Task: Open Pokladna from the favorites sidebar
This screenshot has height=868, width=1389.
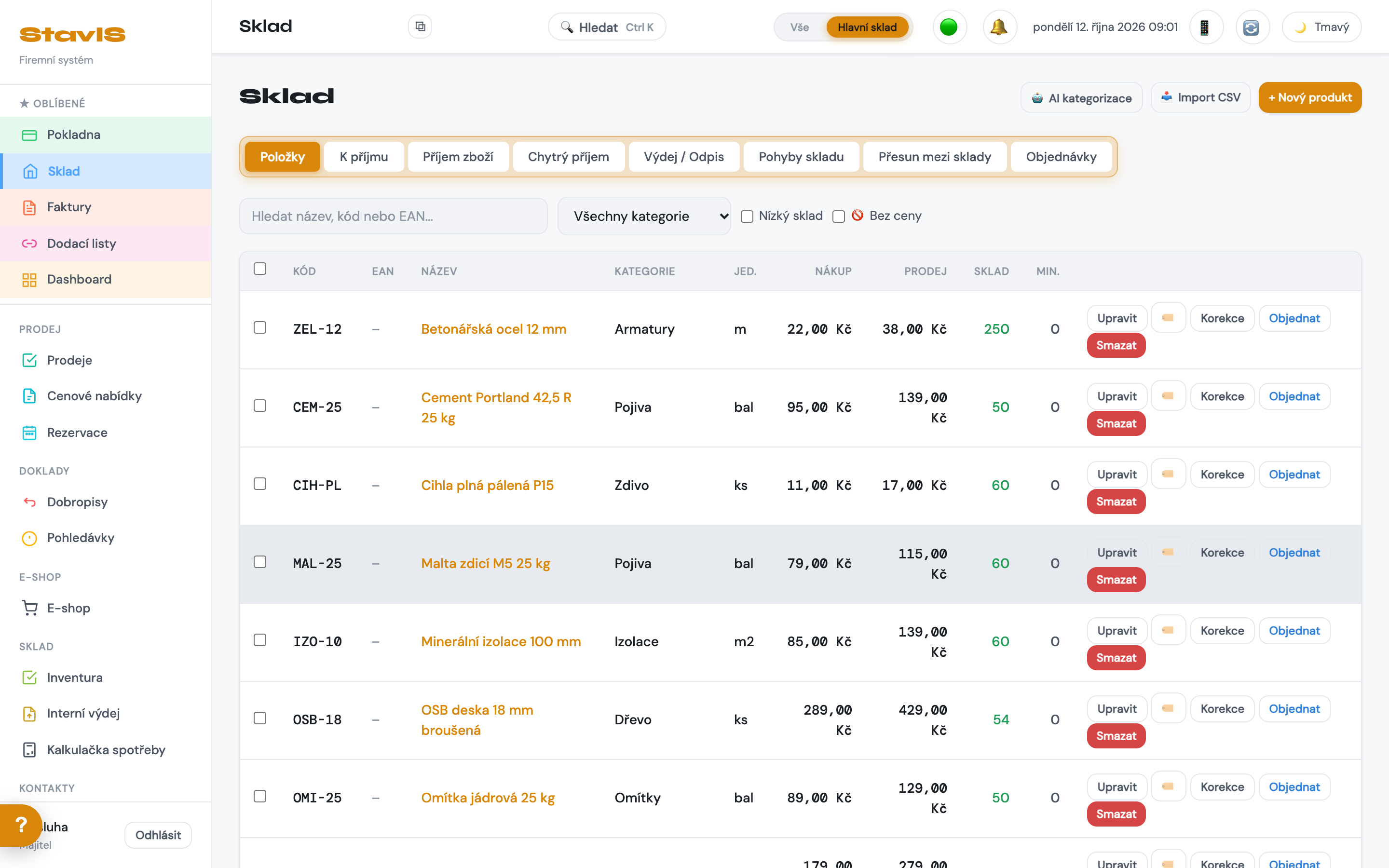Action: tap(106, 135)
